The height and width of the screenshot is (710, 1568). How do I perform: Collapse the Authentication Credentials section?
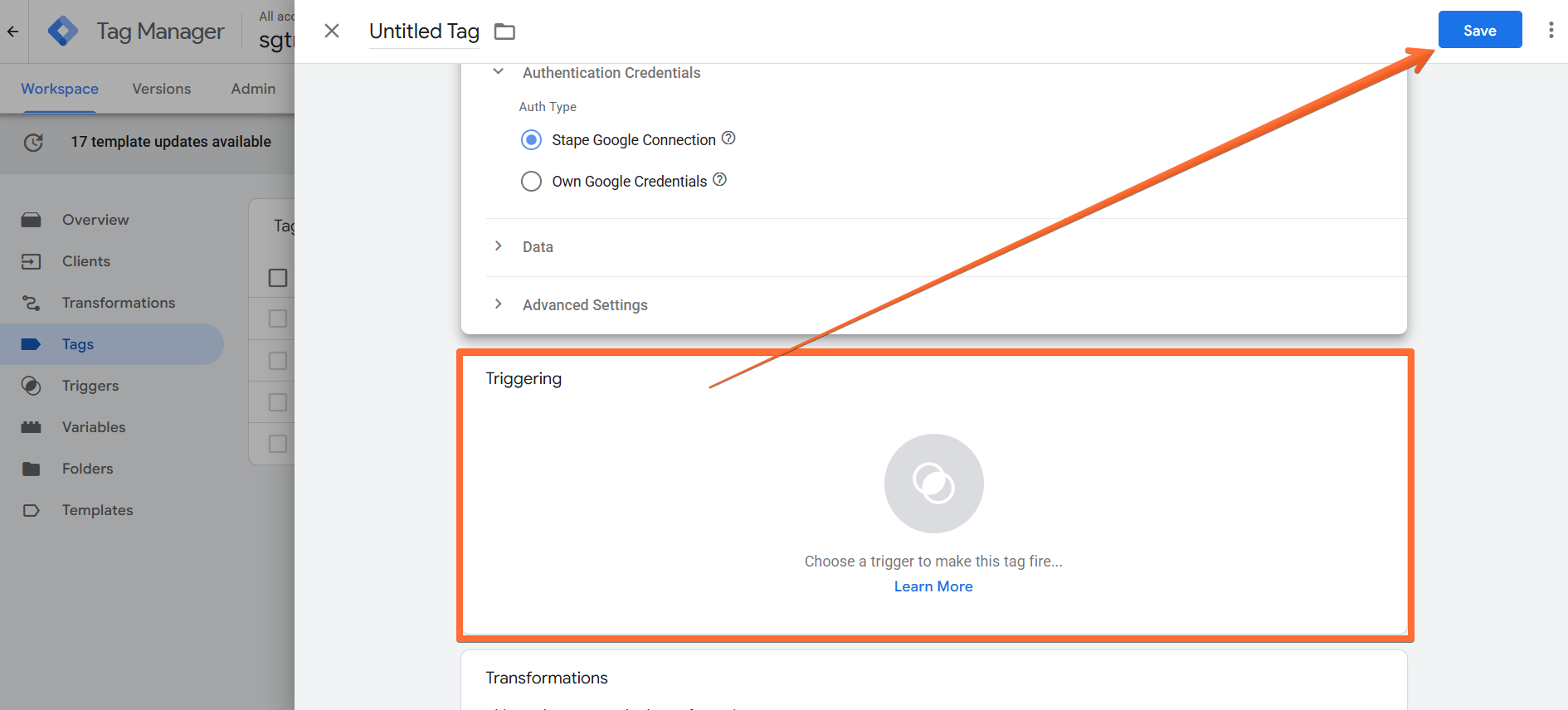498,72
